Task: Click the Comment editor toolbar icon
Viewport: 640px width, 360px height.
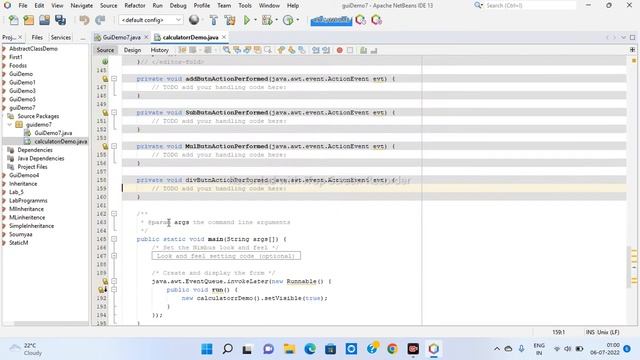Action: click(x=363, y=50)
